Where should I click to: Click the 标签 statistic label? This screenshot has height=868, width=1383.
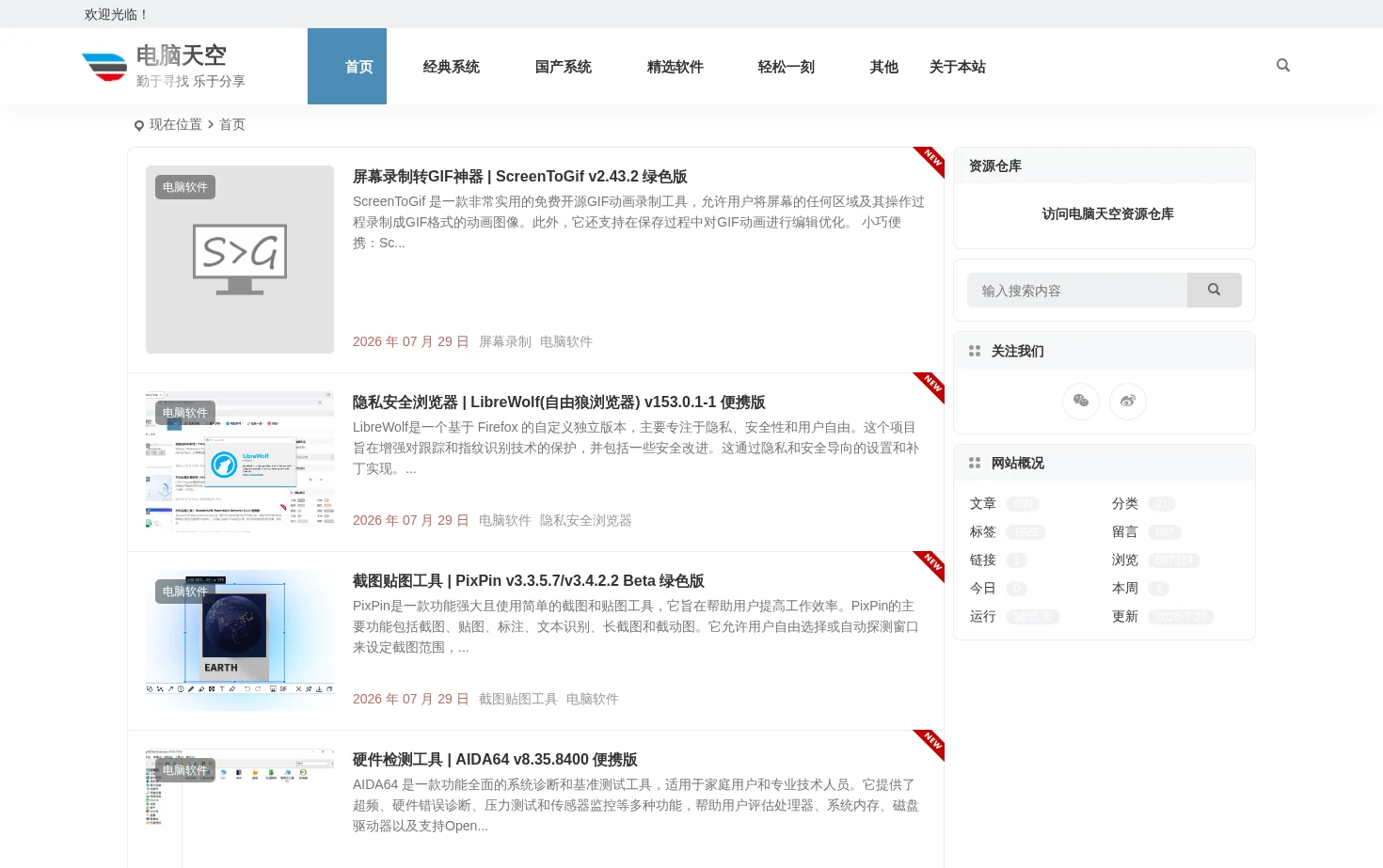[x=983, y=532]
